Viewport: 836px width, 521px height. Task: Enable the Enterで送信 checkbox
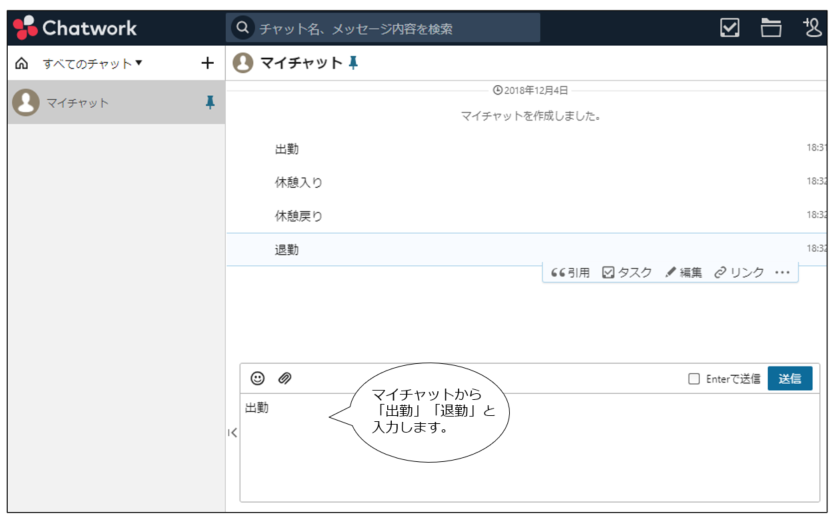(694, 379)
